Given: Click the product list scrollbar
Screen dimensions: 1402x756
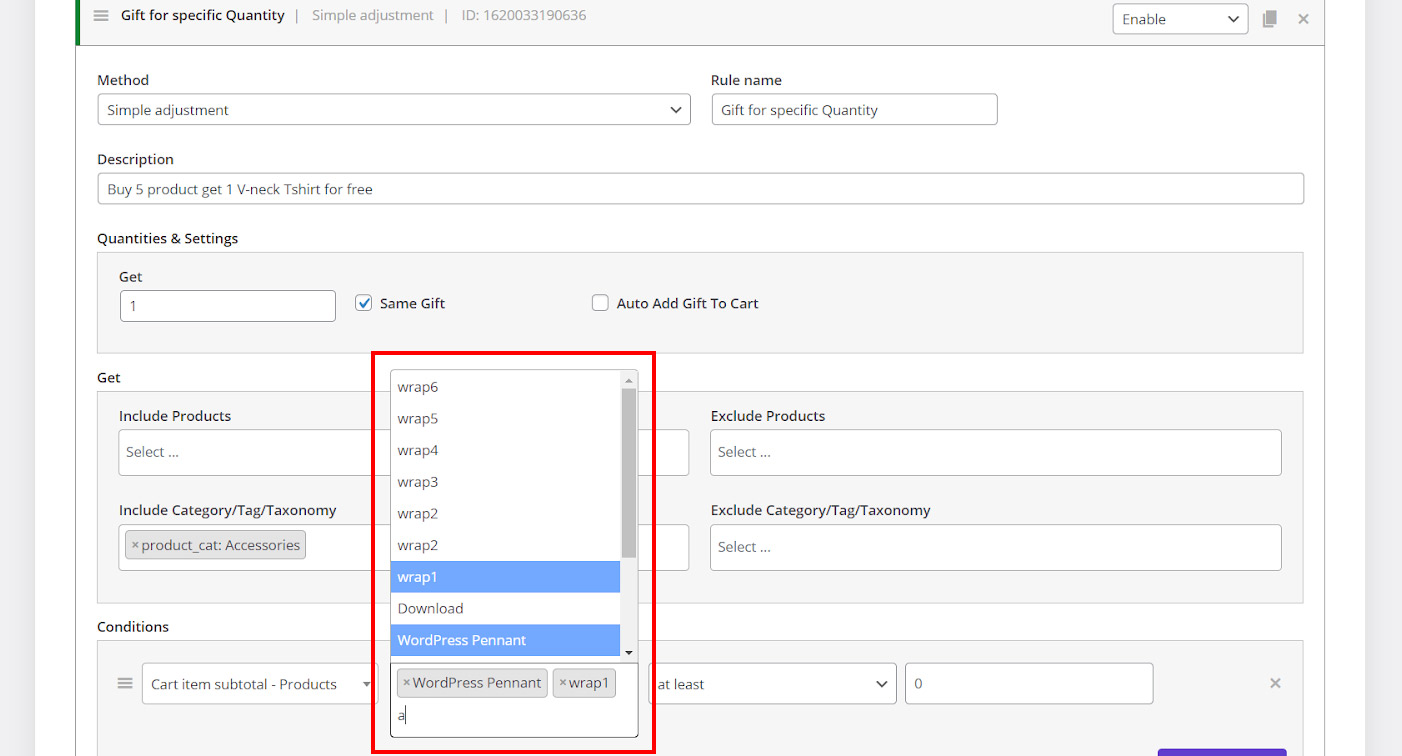Looking at the screenshot, I should (629, 472).
